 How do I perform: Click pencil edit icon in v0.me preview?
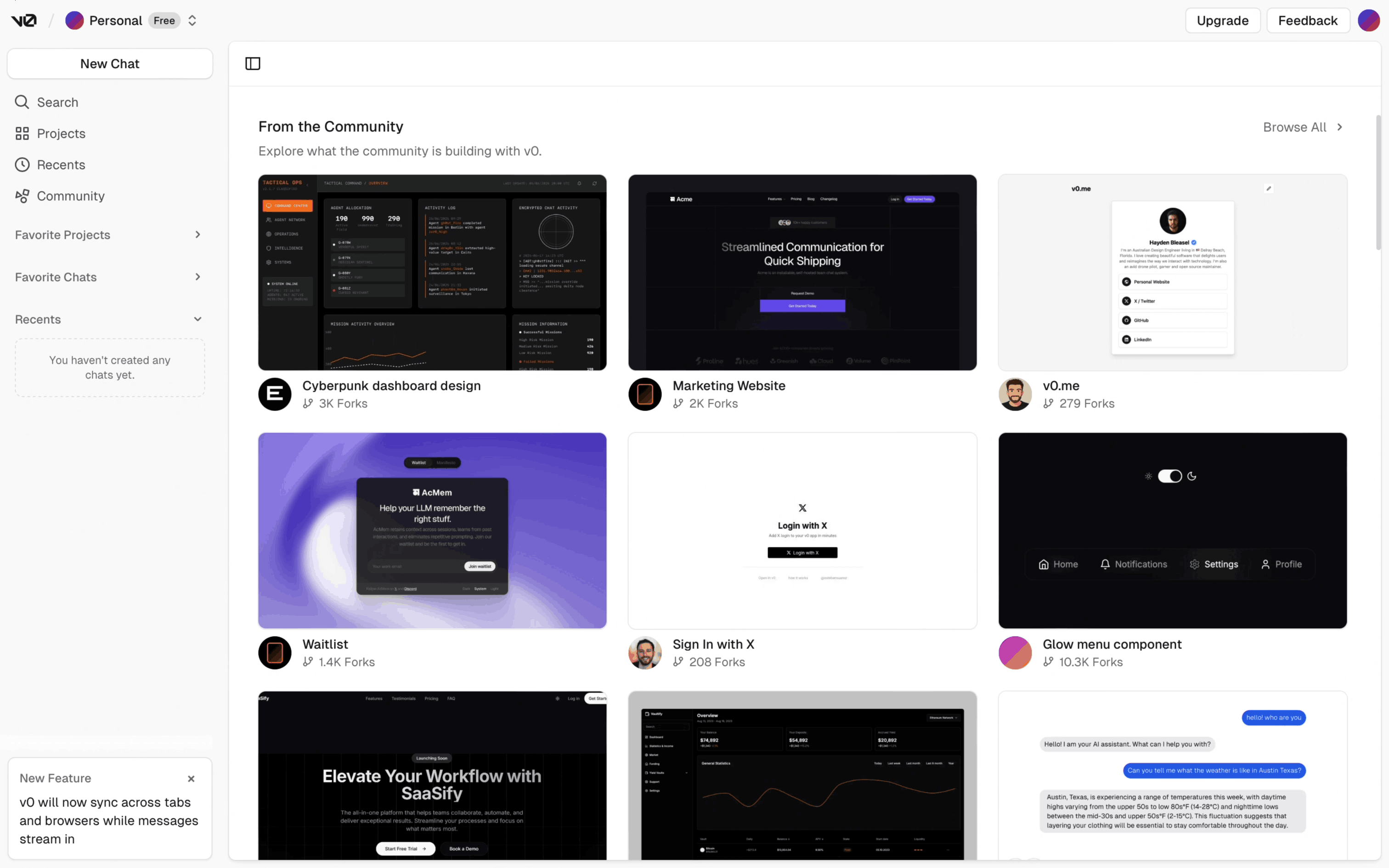click(x=1269, y=188)
